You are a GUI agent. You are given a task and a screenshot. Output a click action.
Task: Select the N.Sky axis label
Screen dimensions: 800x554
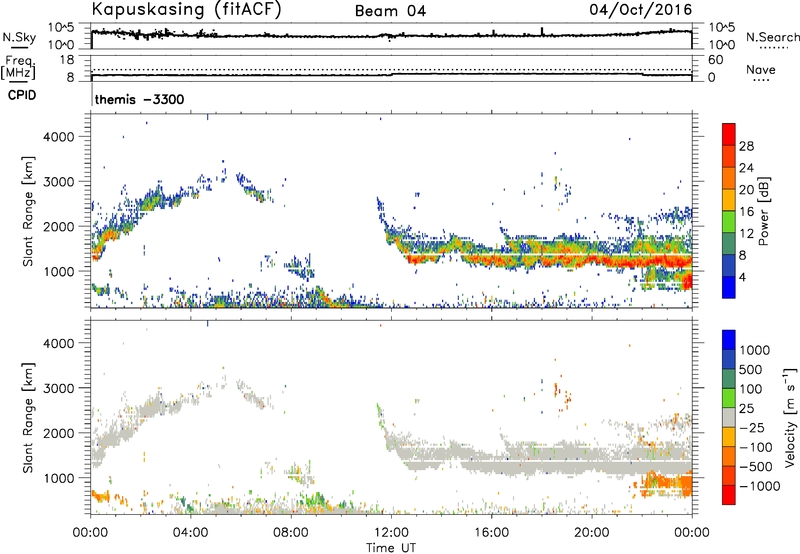19,37
